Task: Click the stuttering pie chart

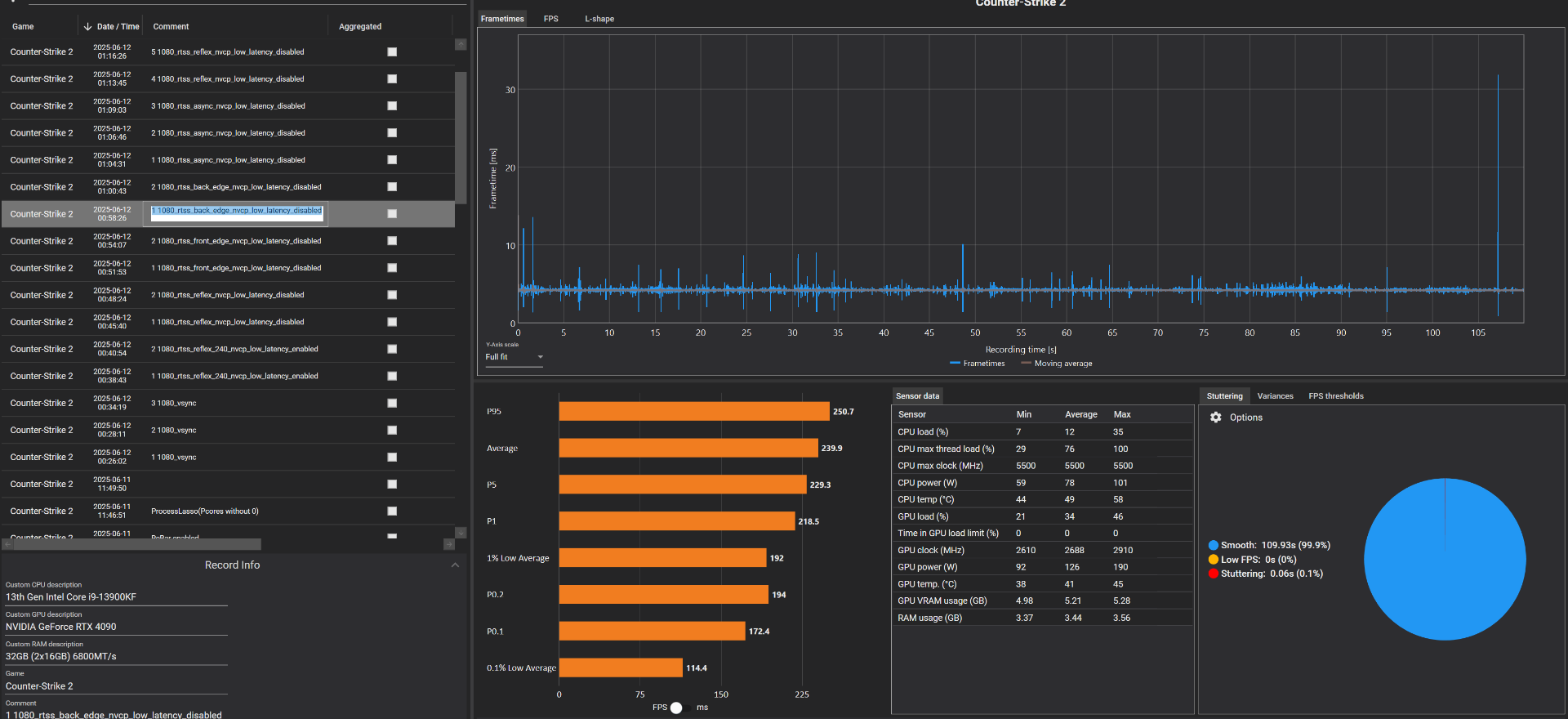Action: [1445, 560]
